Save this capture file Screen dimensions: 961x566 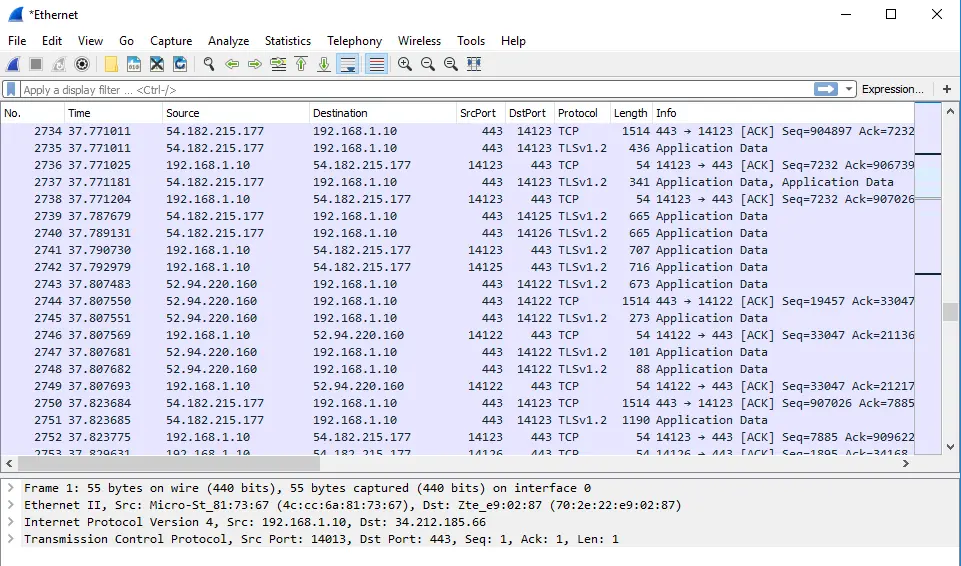point(134,64)
